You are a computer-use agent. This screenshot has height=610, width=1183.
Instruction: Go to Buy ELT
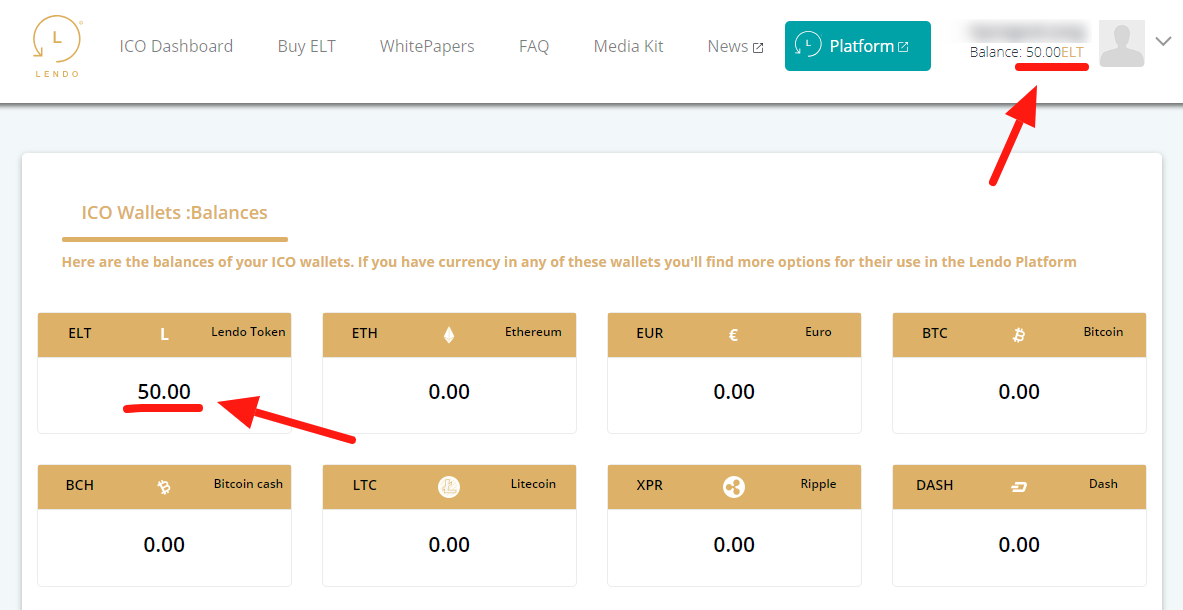point(306,47)
